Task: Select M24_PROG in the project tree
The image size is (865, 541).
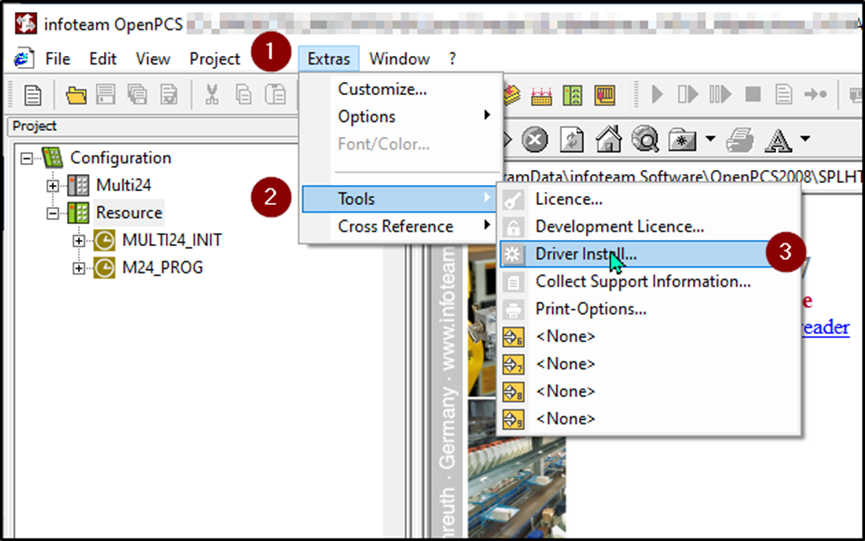Action: click(x=162, y=268)
